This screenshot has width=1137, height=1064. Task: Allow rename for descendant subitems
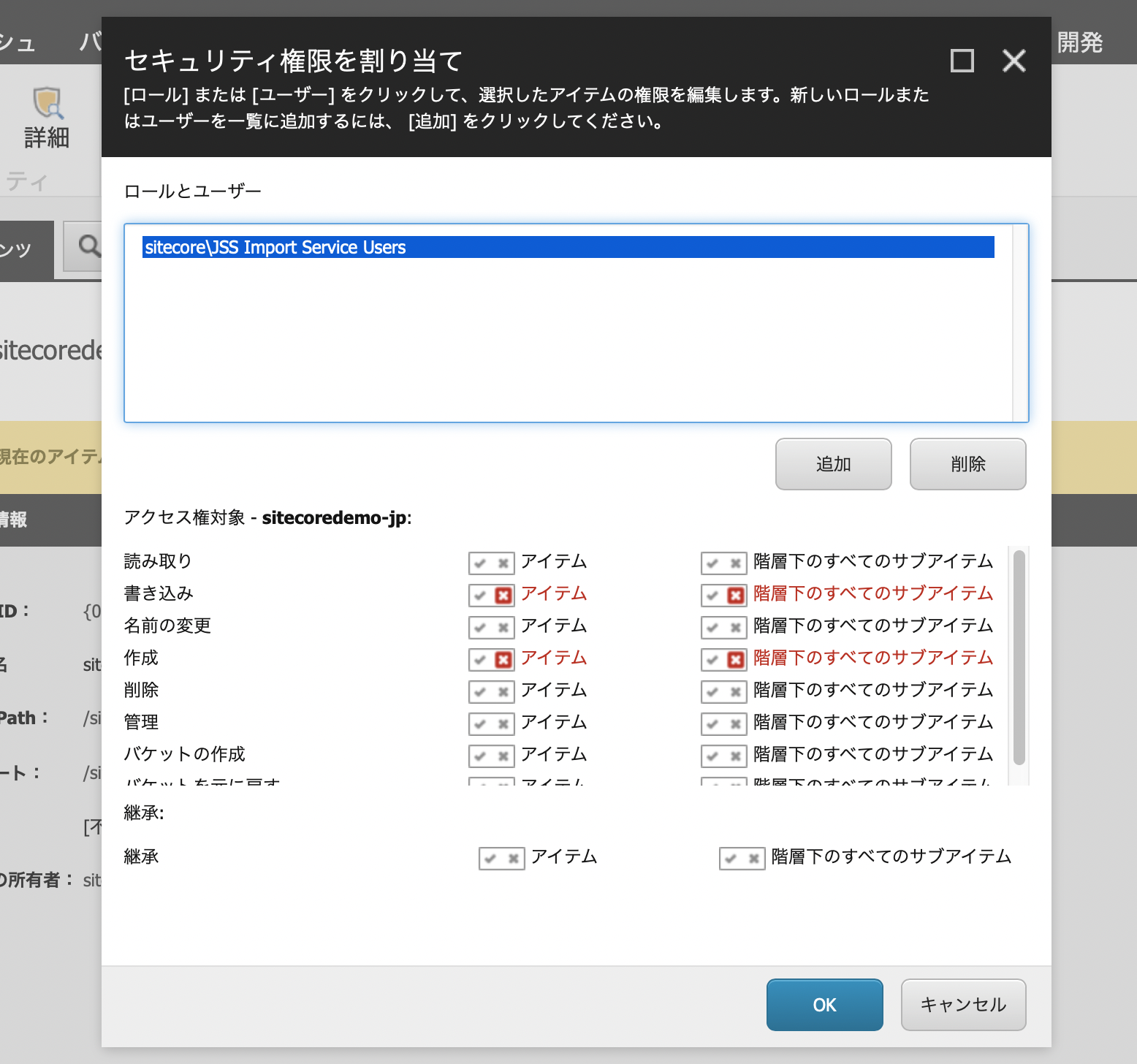point(712,628)
